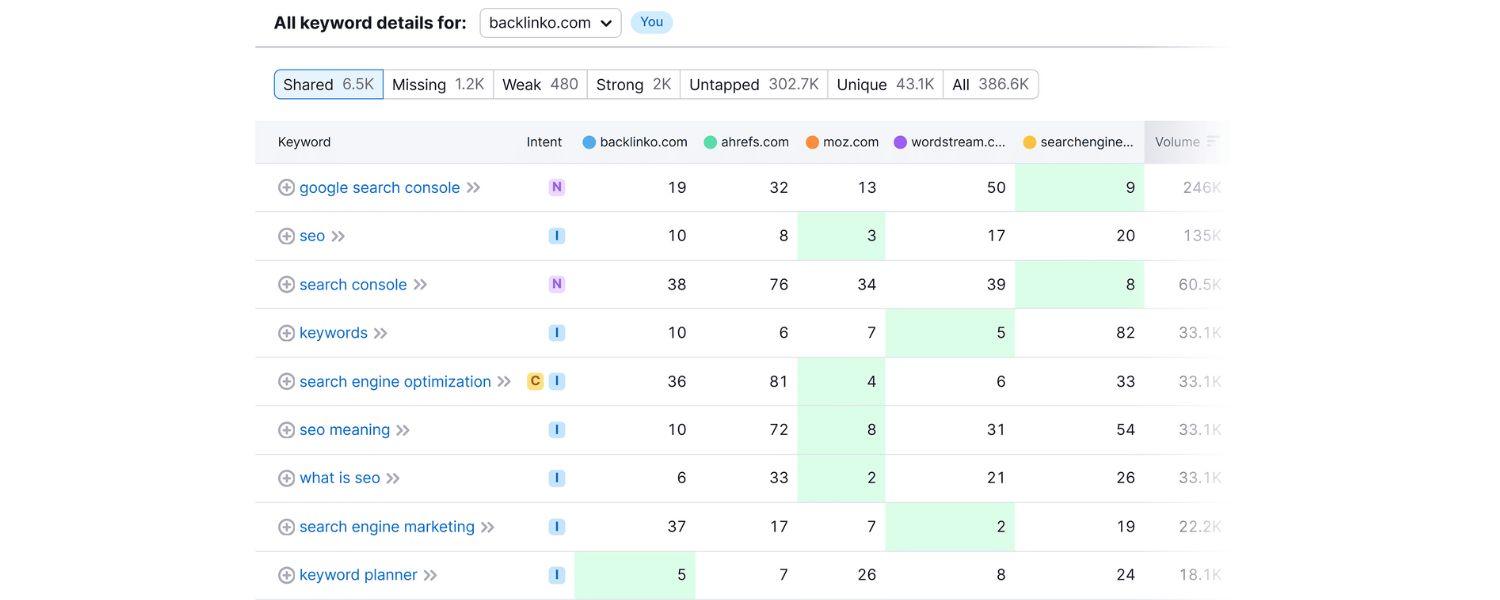Click the Informational intent badge for 'what is seo'
This screenshot has height=600, width=1500.
tap(557, 477)
